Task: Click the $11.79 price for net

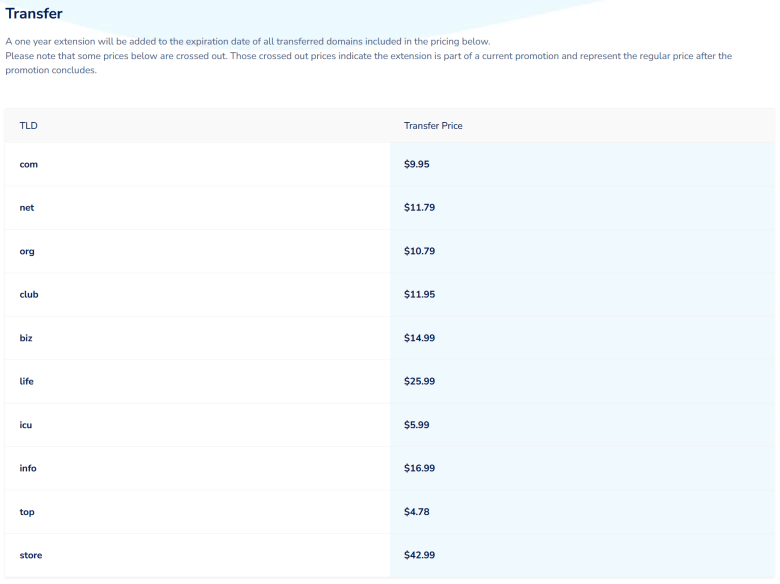Action: 419,208
